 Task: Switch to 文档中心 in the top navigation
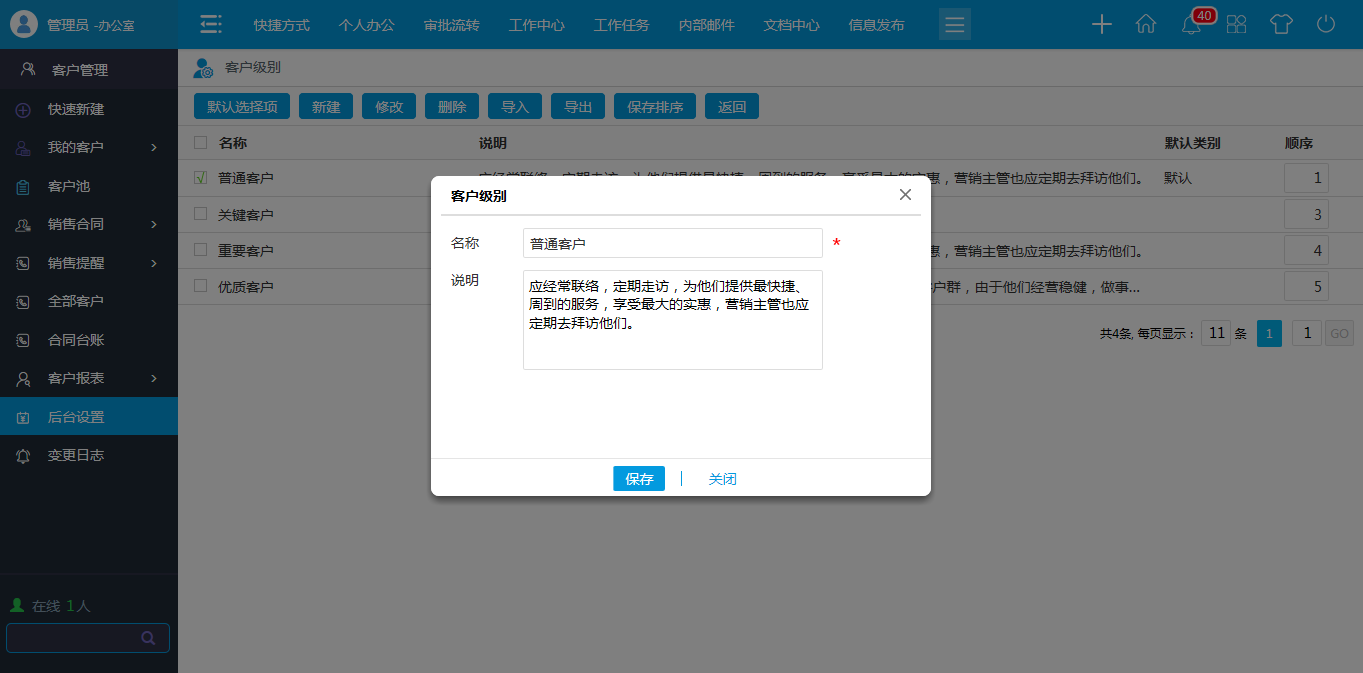(x=790, y=24)
